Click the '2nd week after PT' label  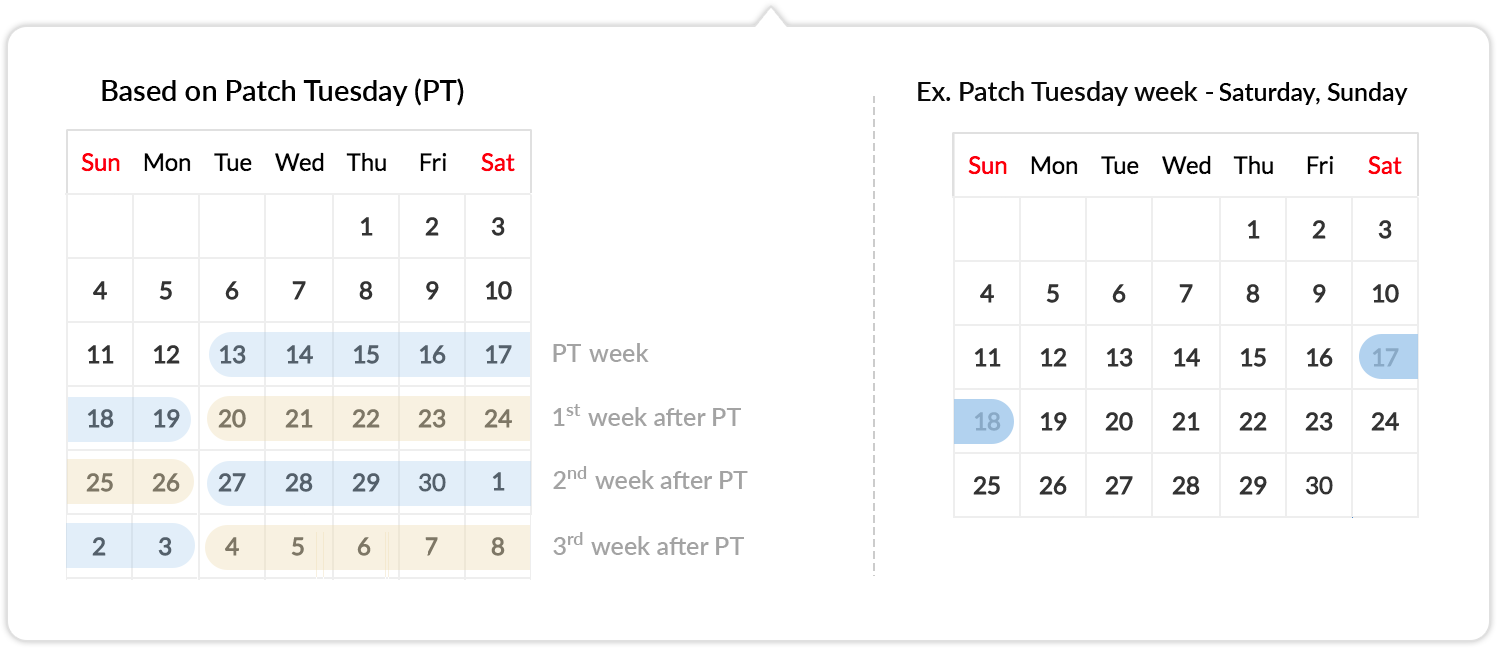tap(649, 479)
